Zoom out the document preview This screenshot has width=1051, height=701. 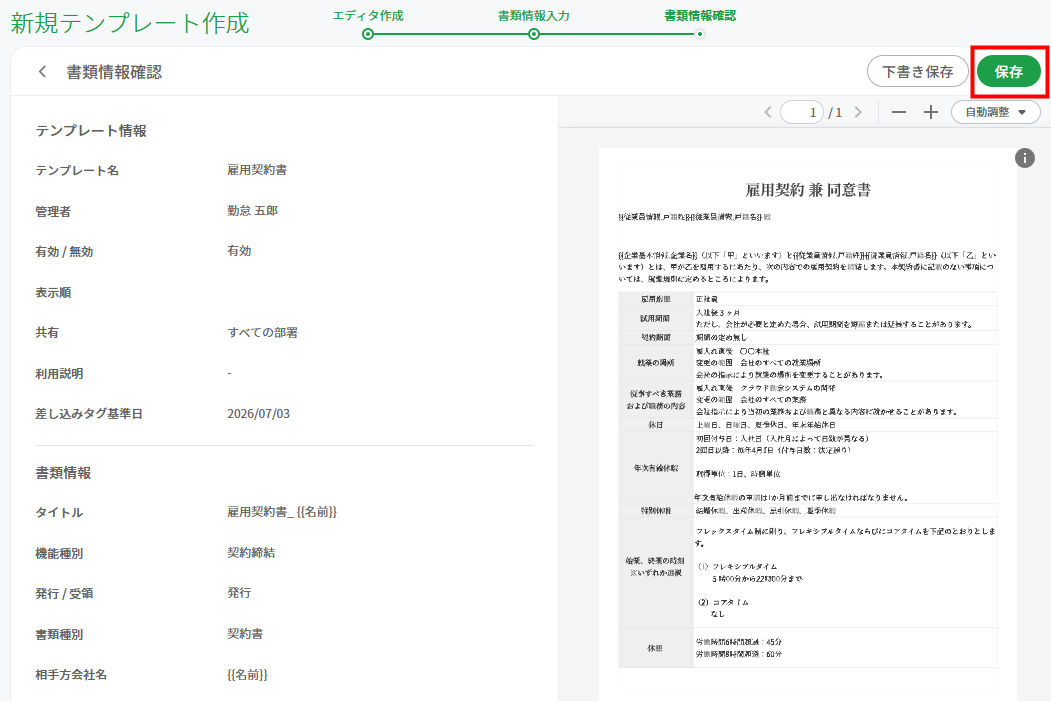click(899, 113)
